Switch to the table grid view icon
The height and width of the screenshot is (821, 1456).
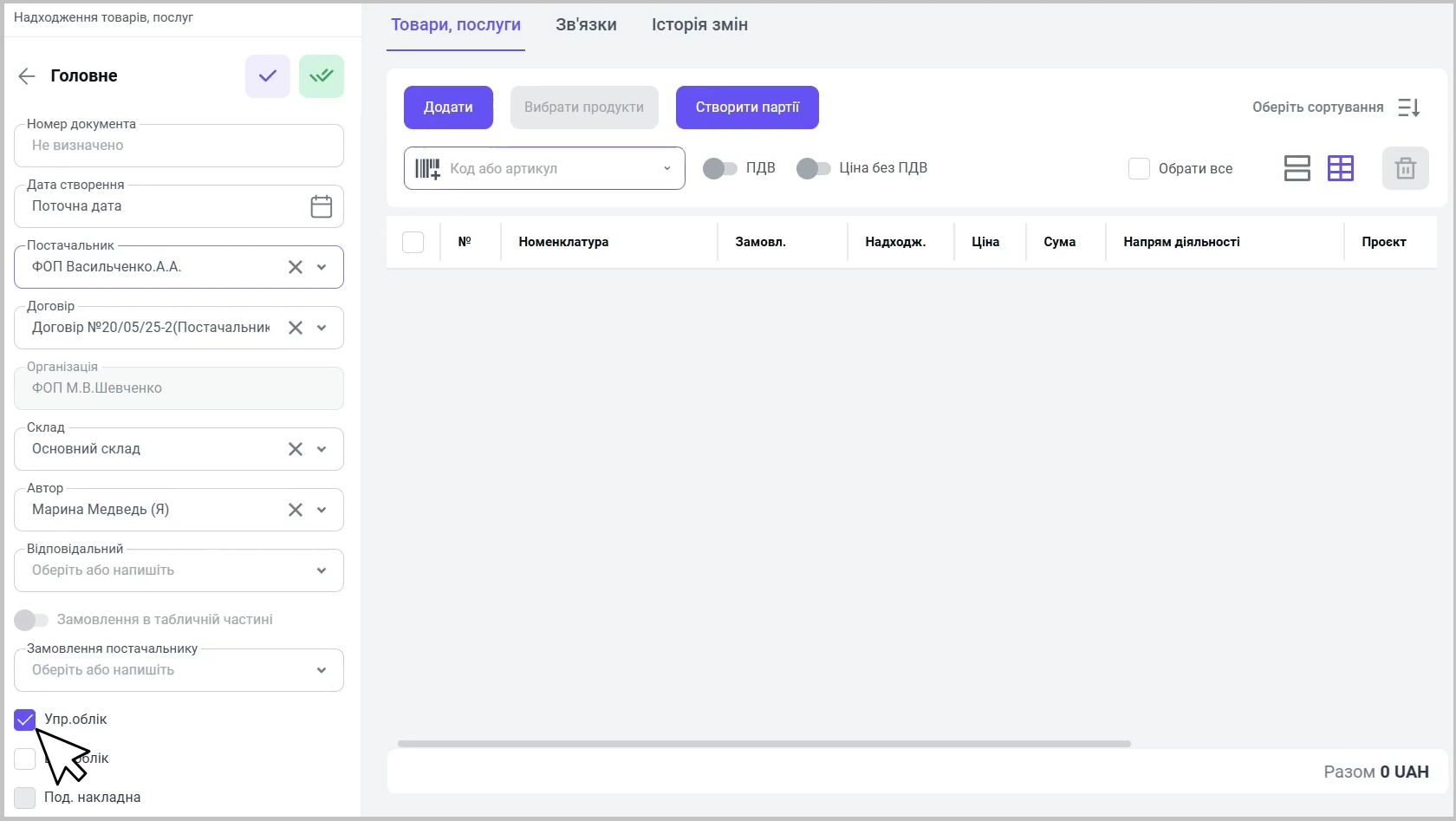[x=1341, y=168]
